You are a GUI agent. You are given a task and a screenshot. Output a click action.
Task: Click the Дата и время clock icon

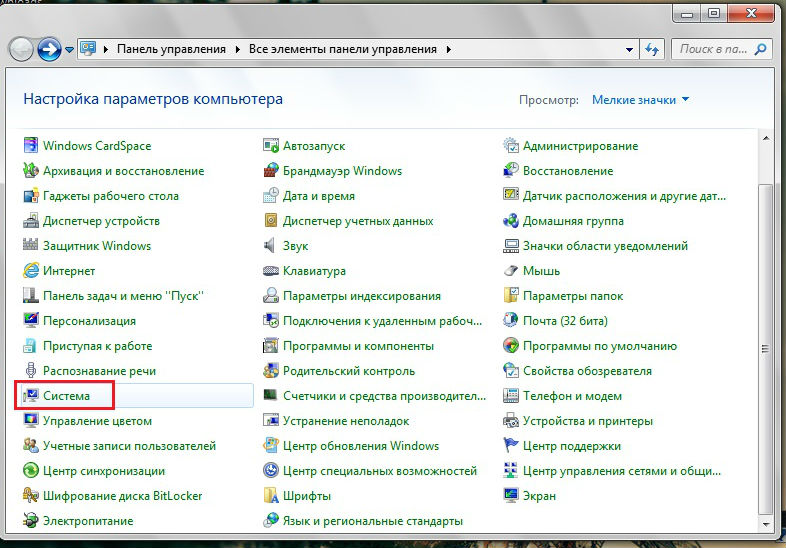click(x=271, y=196)
